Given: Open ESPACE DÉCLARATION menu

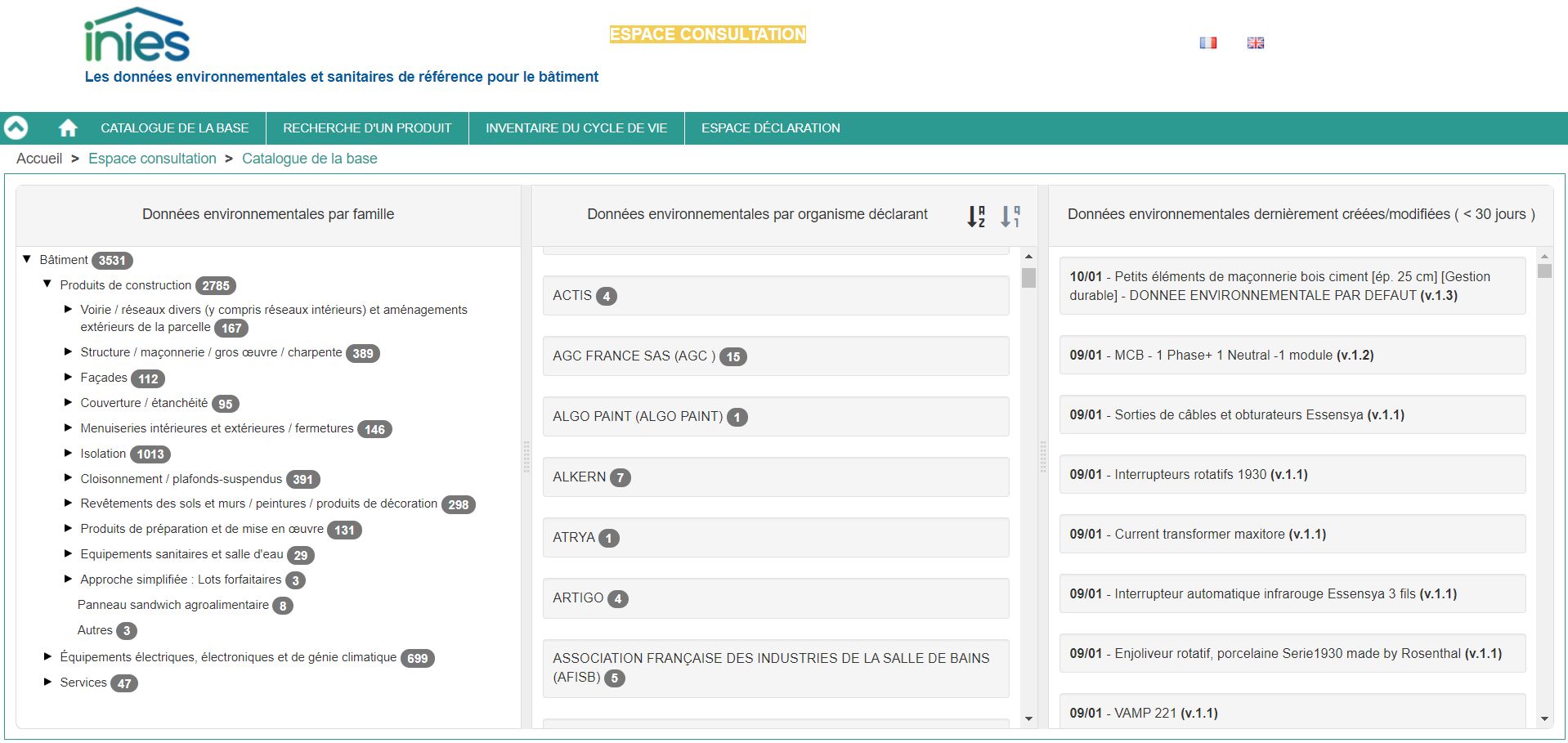Looking at the screenshot, I should [770, 128].
